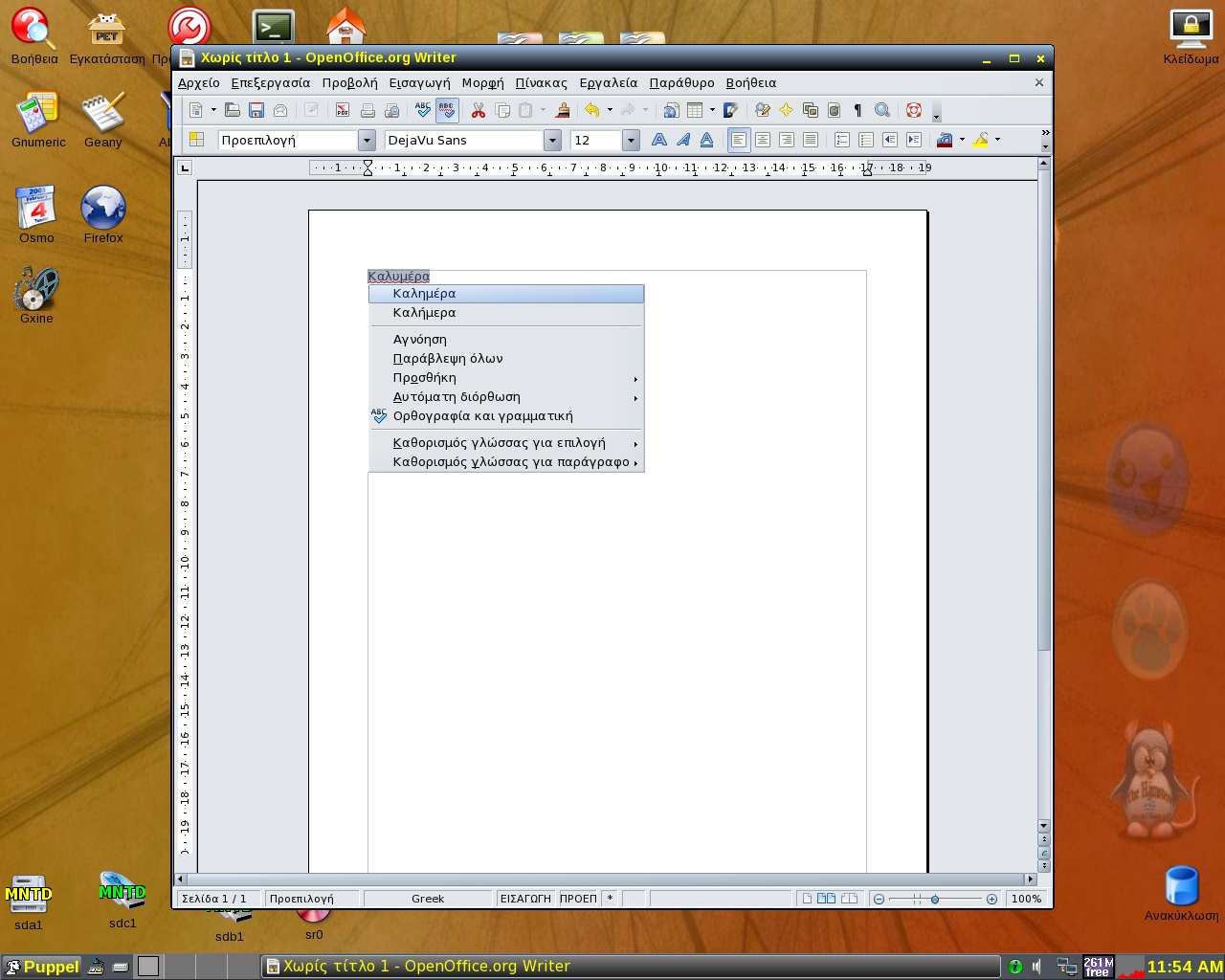Screen dimensions: 1225x980
Task: Click the ΕΙΣΑΓΩΓΗ insert mode status field
Action: click(525, 899)
